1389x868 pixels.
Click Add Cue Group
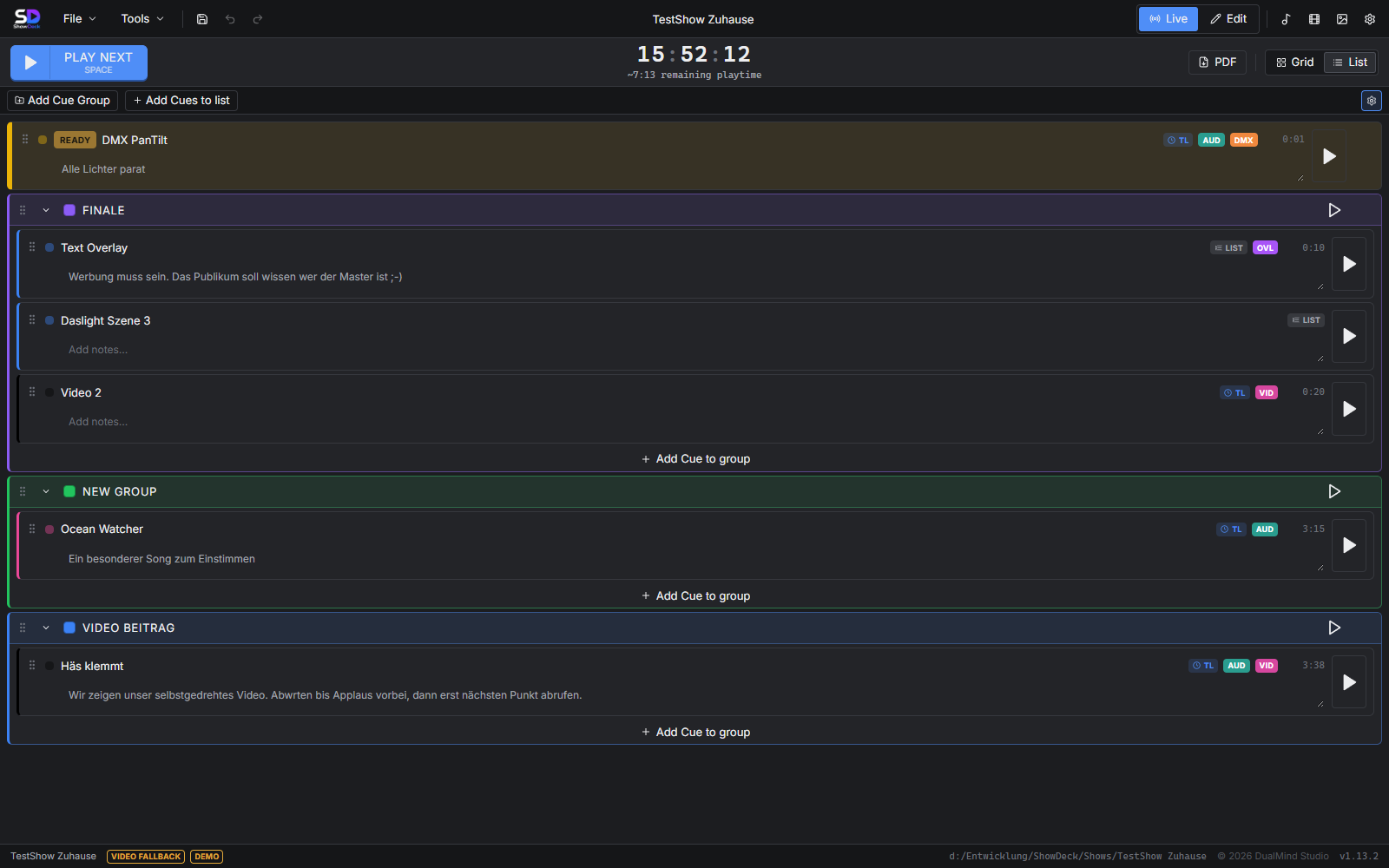tap(63, 101)
